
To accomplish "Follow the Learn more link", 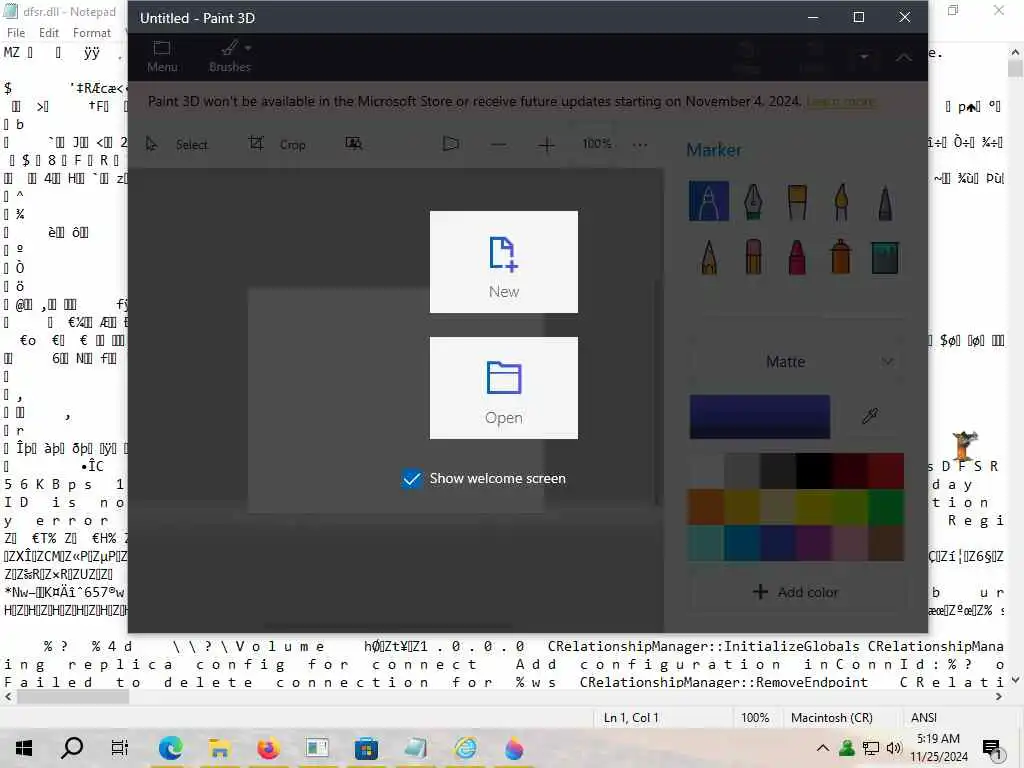I will pyautogui.click(x=840, y=101).
